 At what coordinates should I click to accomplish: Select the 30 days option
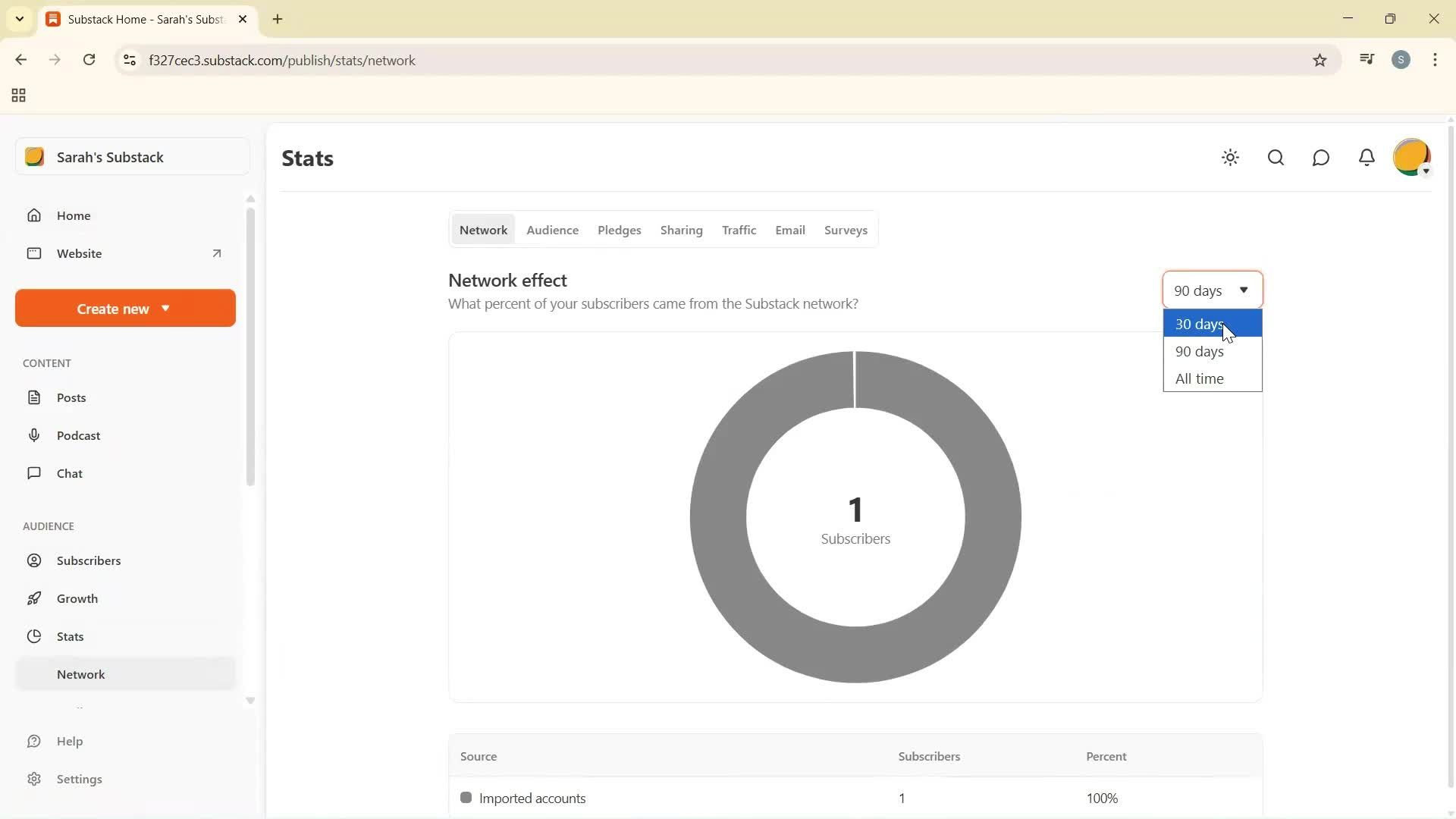click(x=1198, y=324)
